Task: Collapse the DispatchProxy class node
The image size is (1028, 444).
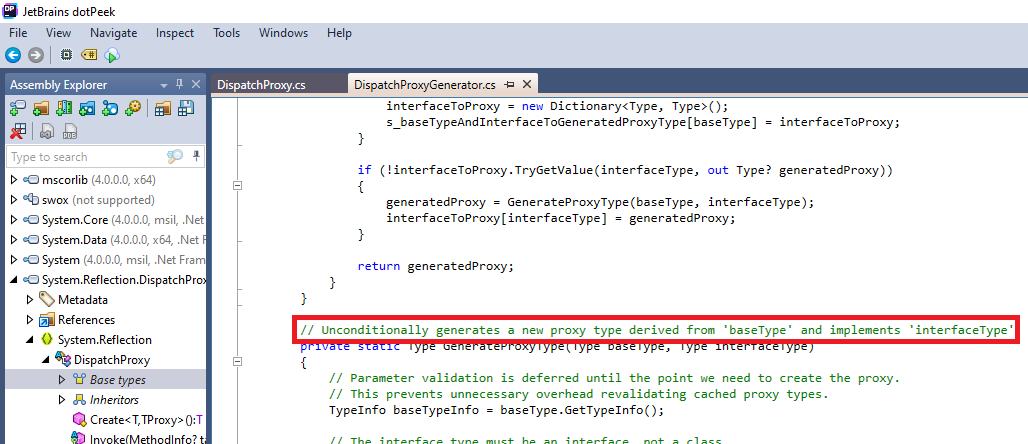Action: point(46,359)
